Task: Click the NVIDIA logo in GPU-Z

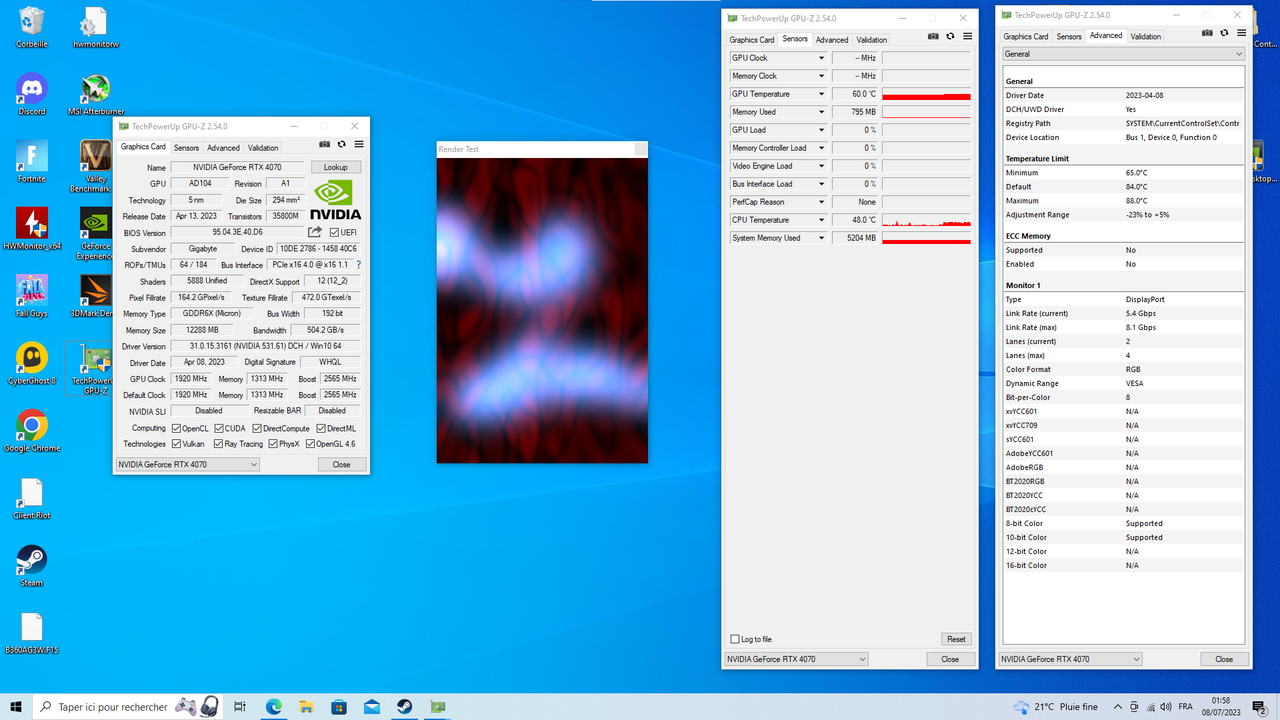Action: [x=336, y=199]
